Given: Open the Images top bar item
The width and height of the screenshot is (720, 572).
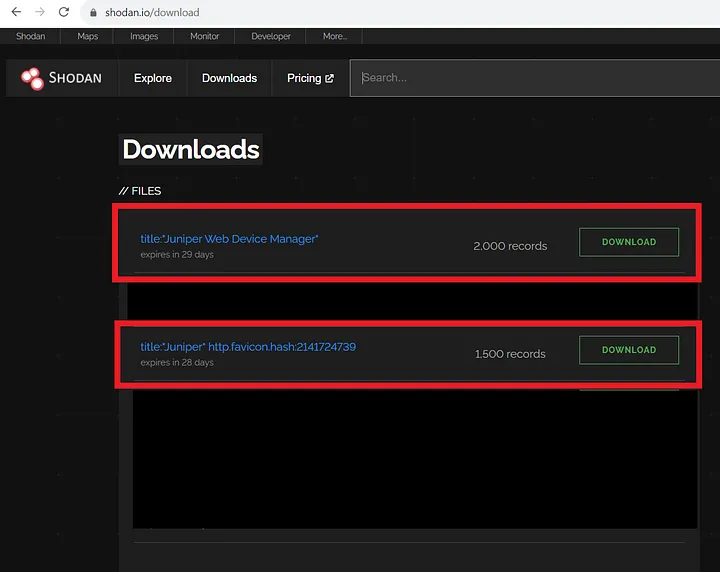Looking at the screenshot, I should (x=144, y=36).
